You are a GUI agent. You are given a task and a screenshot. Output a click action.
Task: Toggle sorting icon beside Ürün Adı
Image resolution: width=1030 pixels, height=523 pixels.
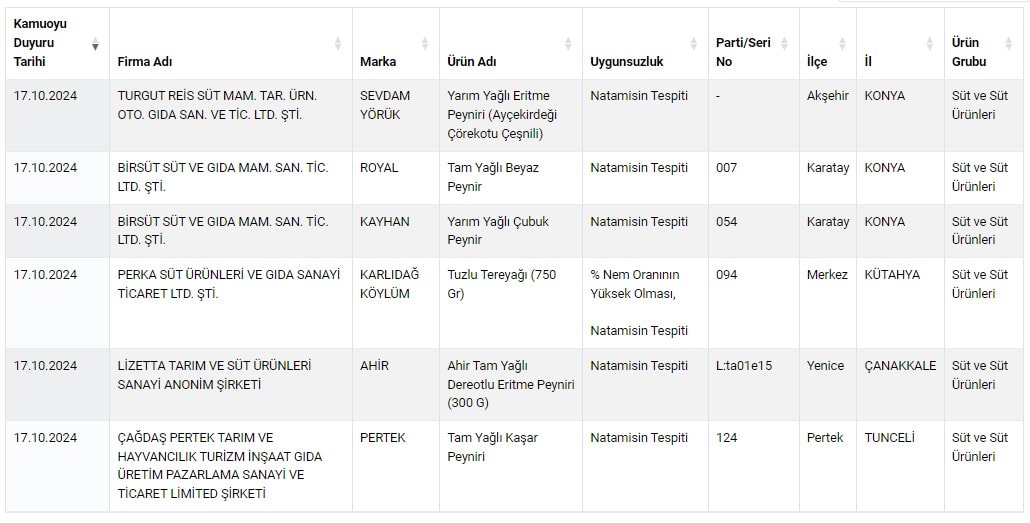tap(568, 44)
